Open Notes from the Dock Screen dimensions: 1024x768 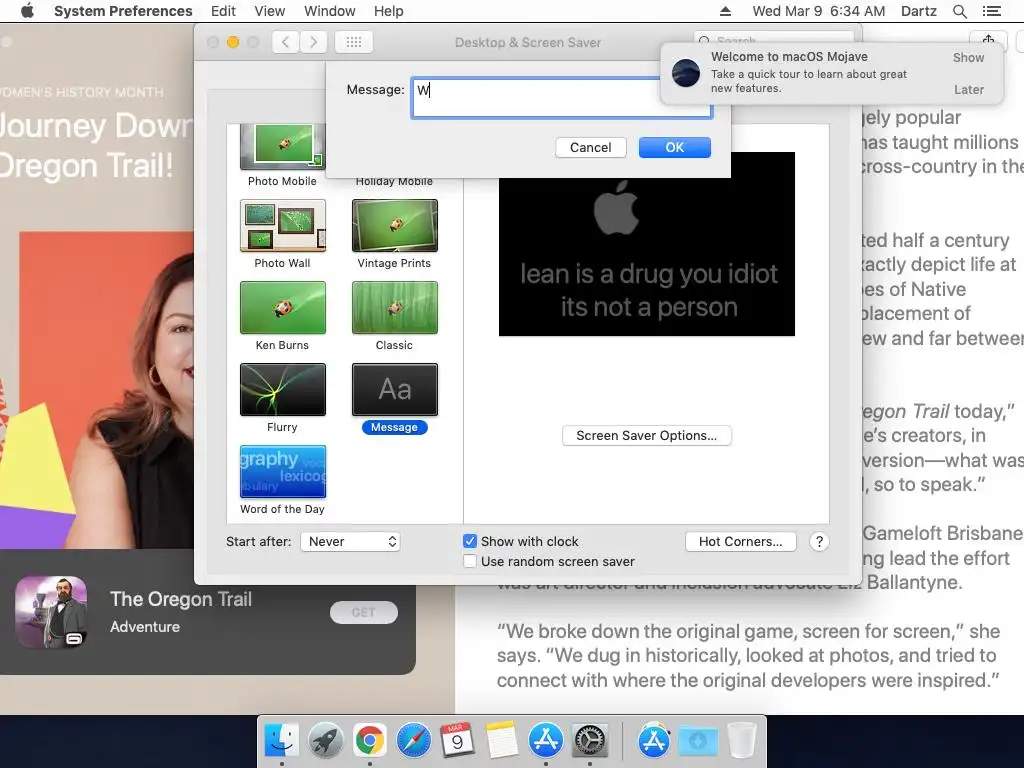[x=502, y=741]
